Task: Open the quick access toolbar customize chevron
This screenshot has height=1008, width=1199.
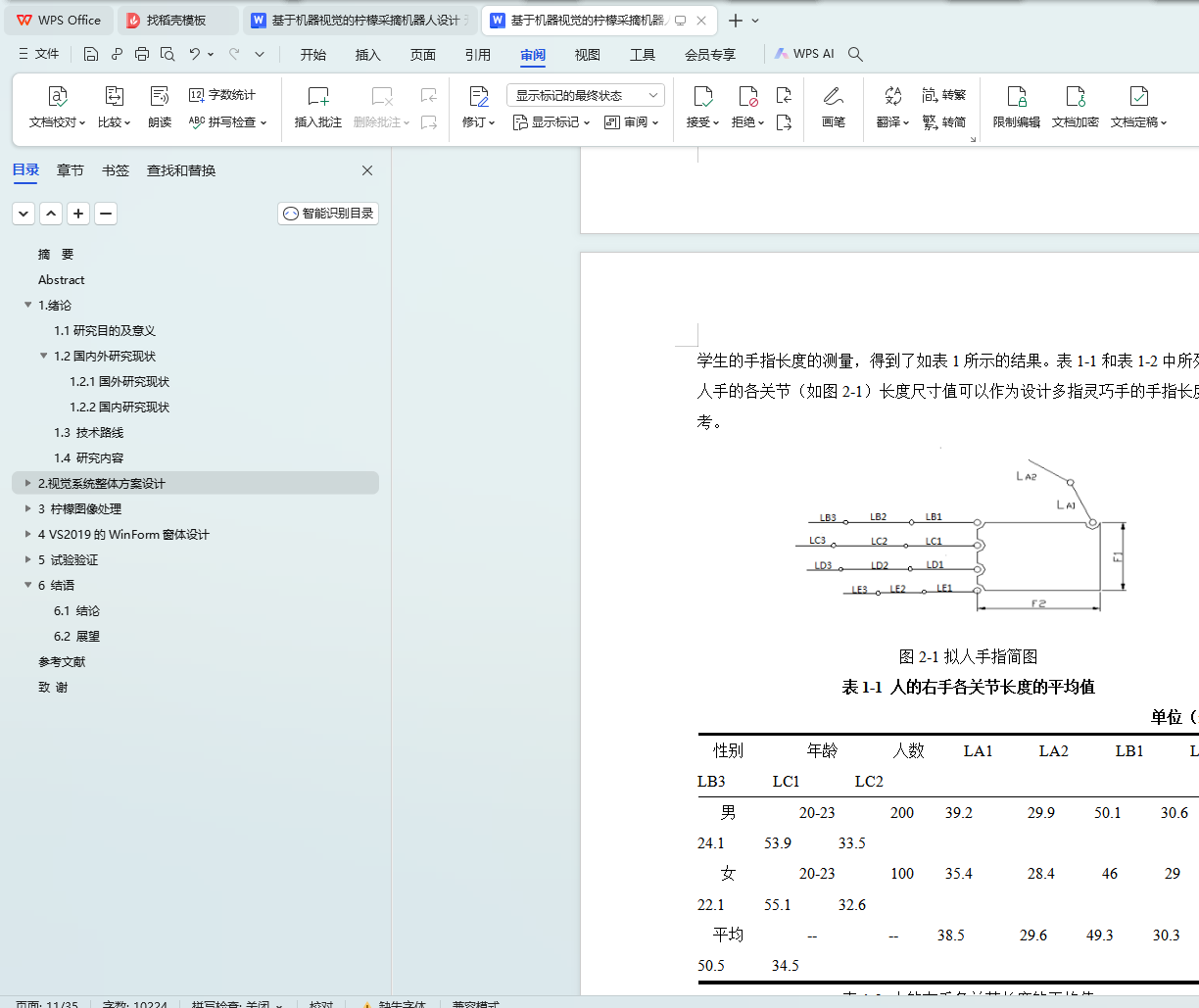Action: point(260,55)
